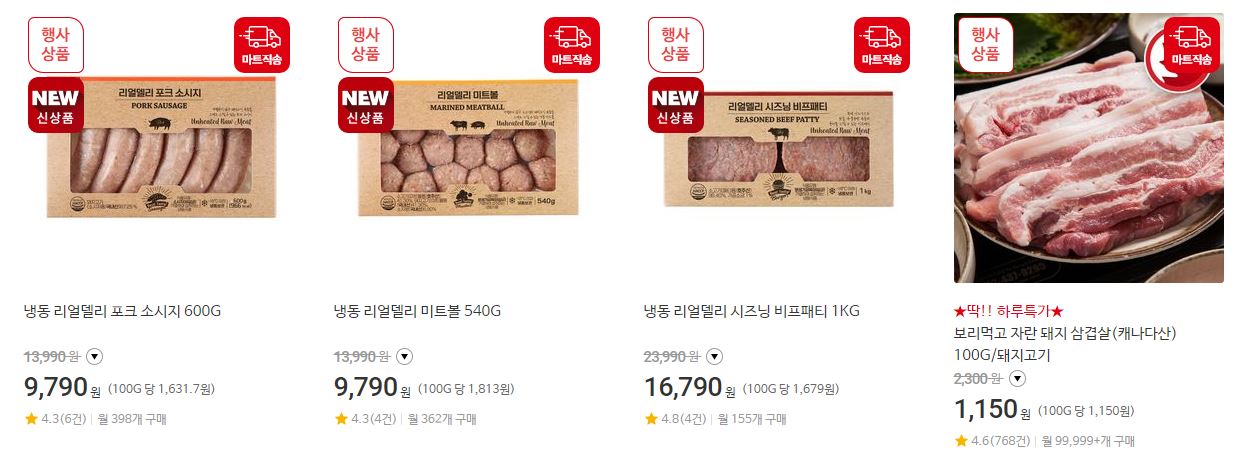This screenshot has width=1252, height=465.
Task: Click the star rating 4.8 (4건) on beef patty
Action: (676, 419)
